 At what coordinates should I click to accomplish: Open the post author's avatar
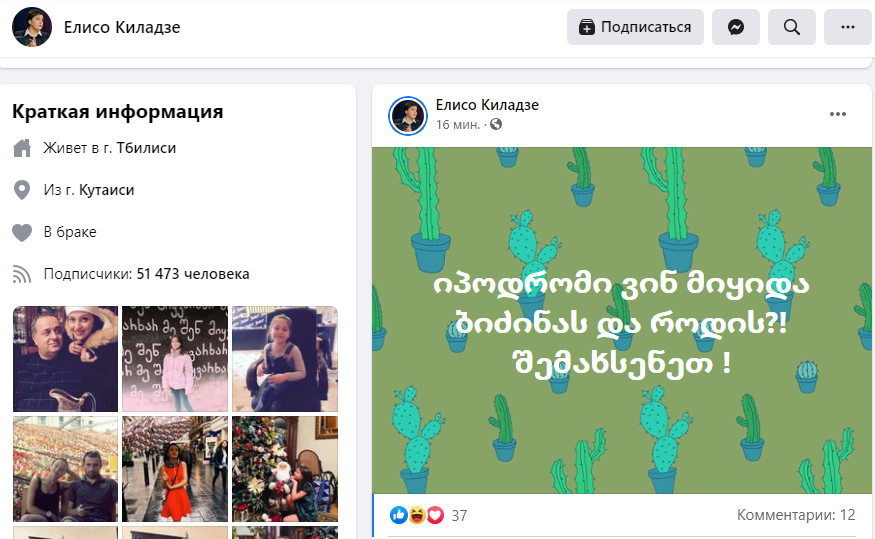(x=408, y=116)
